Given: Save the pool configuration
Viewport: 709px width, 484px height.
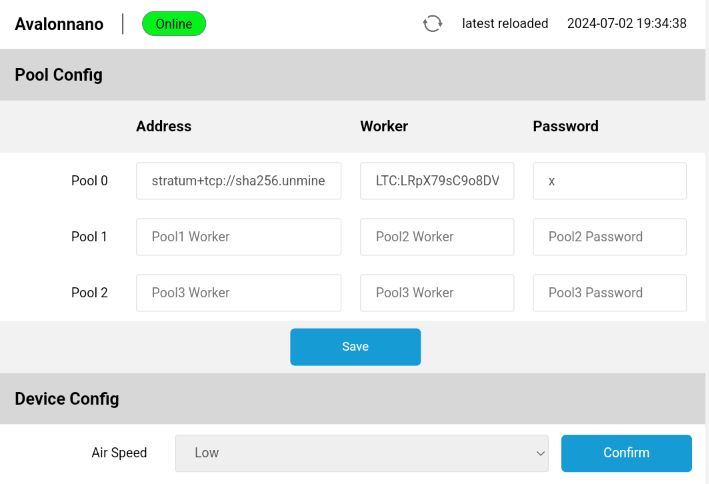Looking at the screenshot, I should pos(355,347).
